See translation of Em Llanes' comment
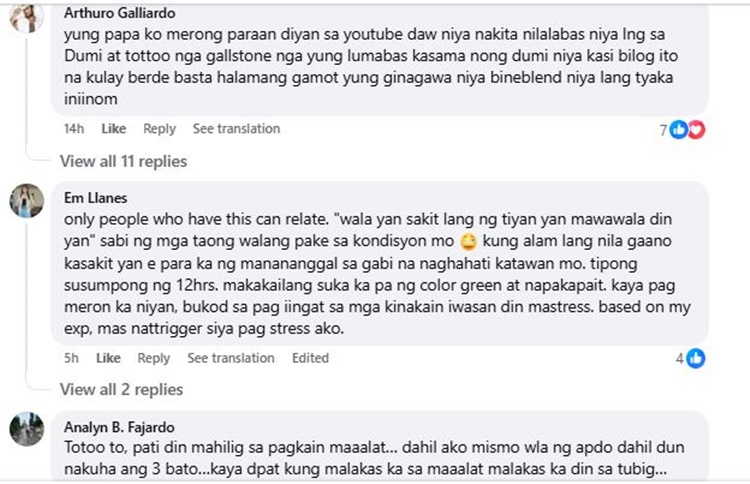 230,358
